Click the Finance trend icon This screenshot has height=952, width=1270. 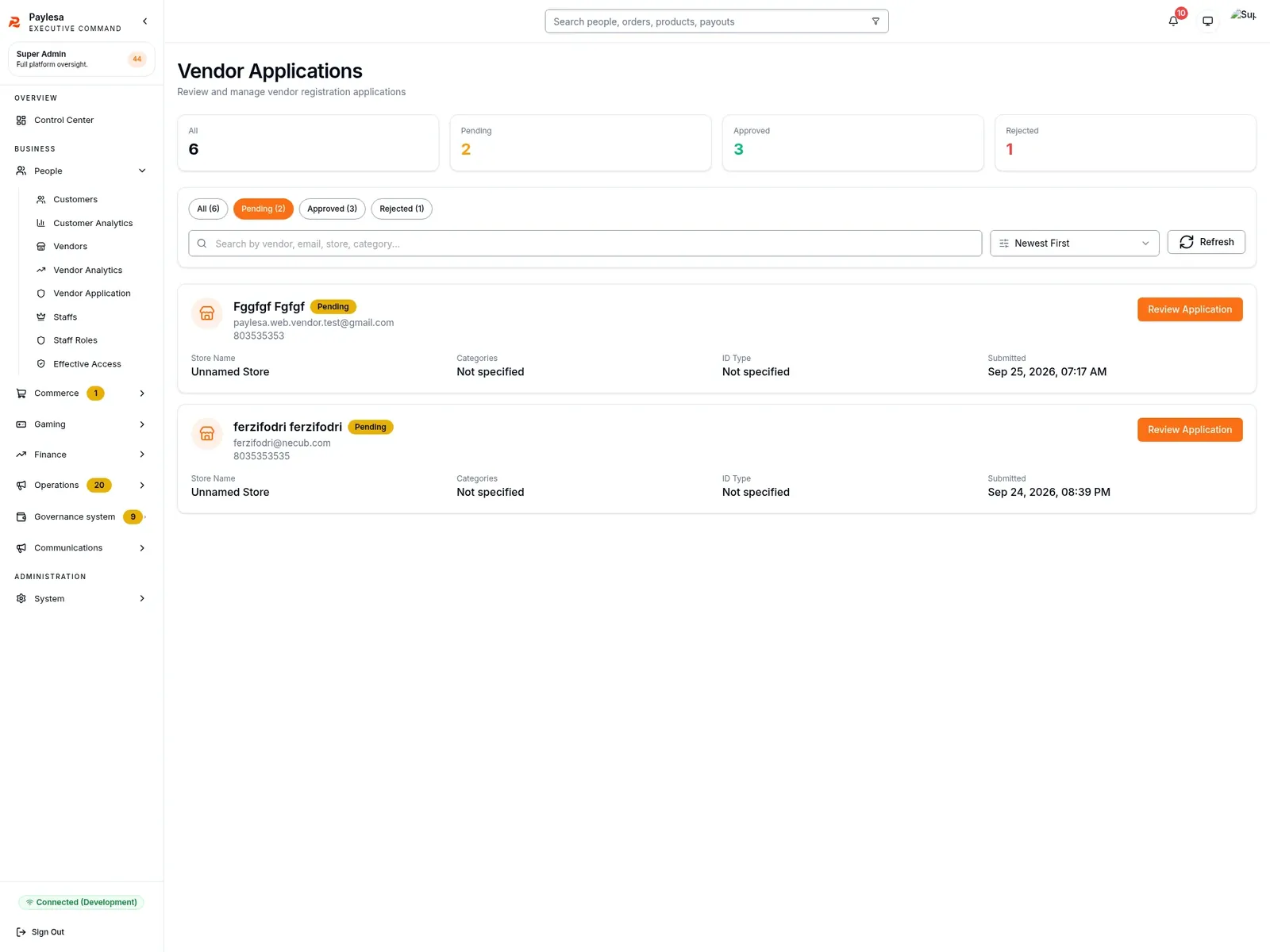[21, 455]
